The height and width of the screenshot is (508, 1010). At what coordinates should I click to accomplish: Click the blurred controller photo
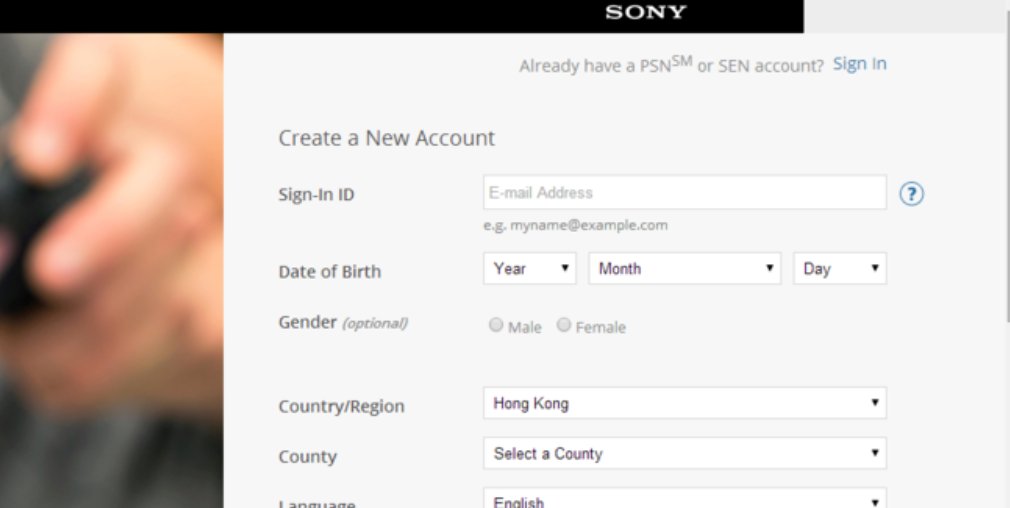coord(111,270)
